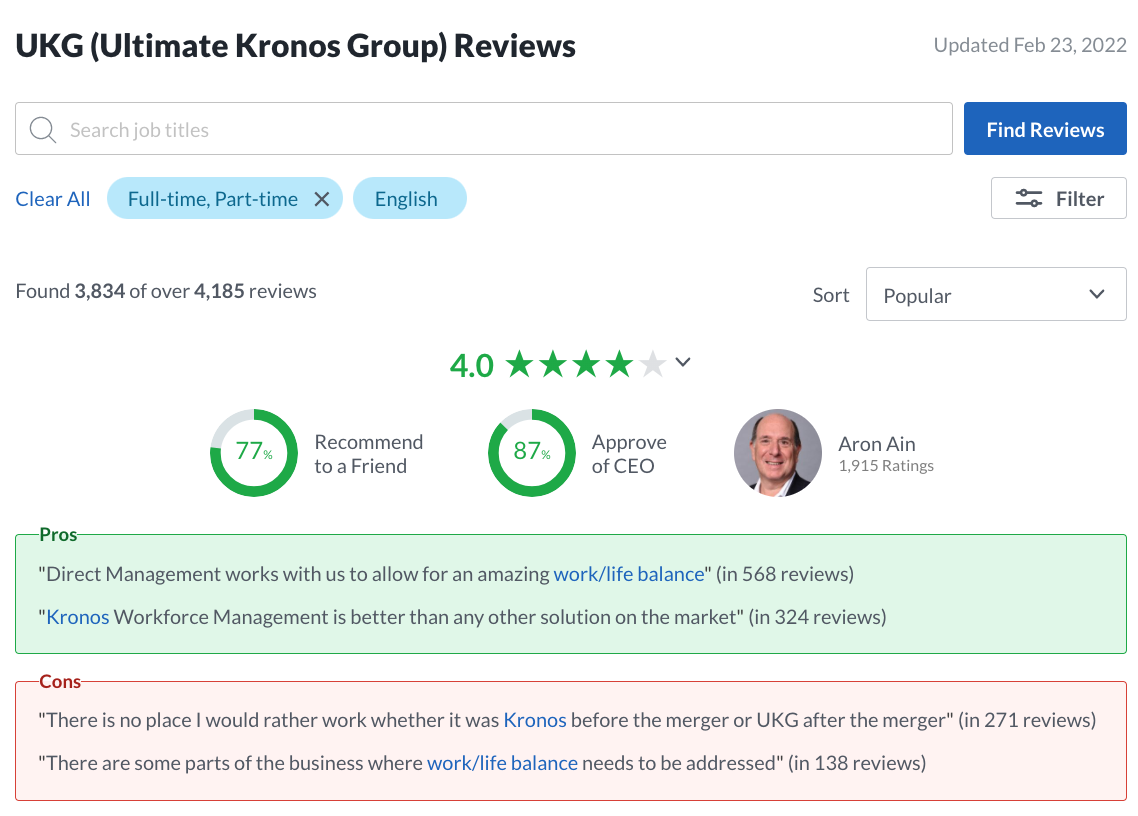Viewport: 1138px width, 816px height.
Task: Click the 'in 324 reviews' text
Action: [x=817, y=617]
